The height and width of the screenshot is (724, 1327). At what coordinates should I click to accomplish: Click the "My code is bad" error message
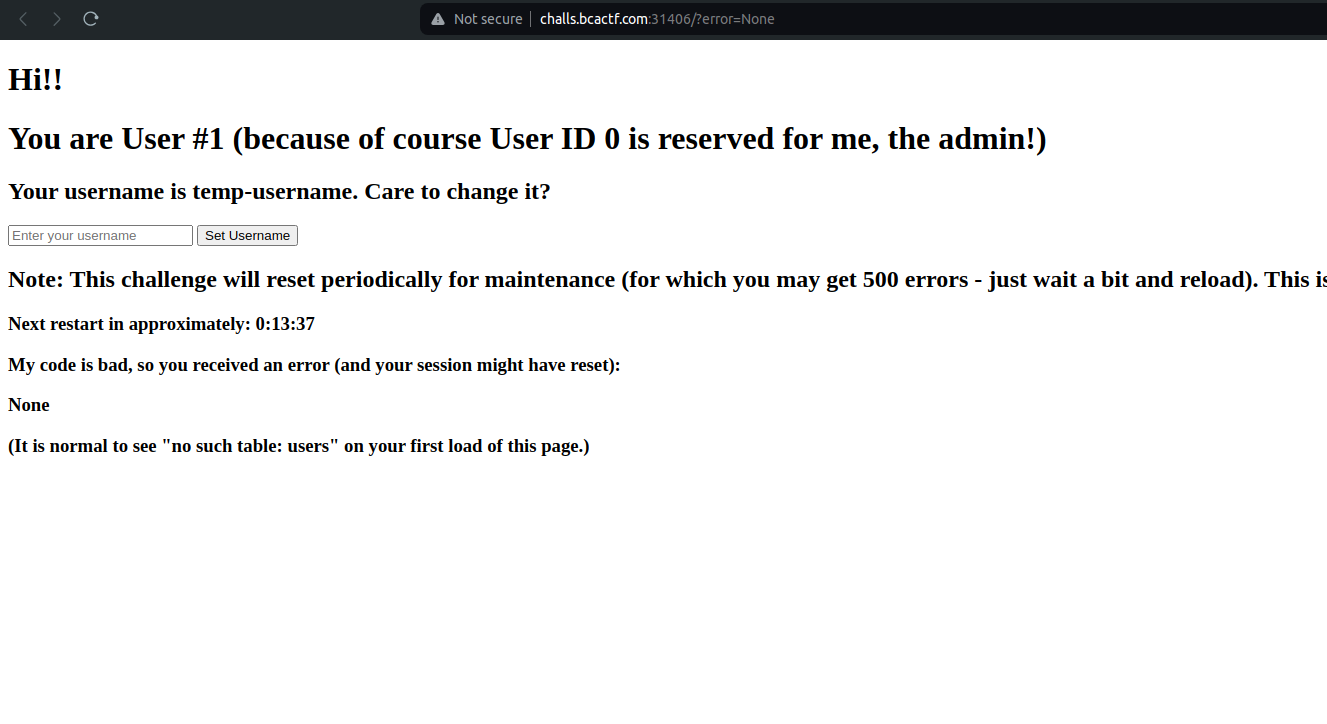click(x=314, y=365)
